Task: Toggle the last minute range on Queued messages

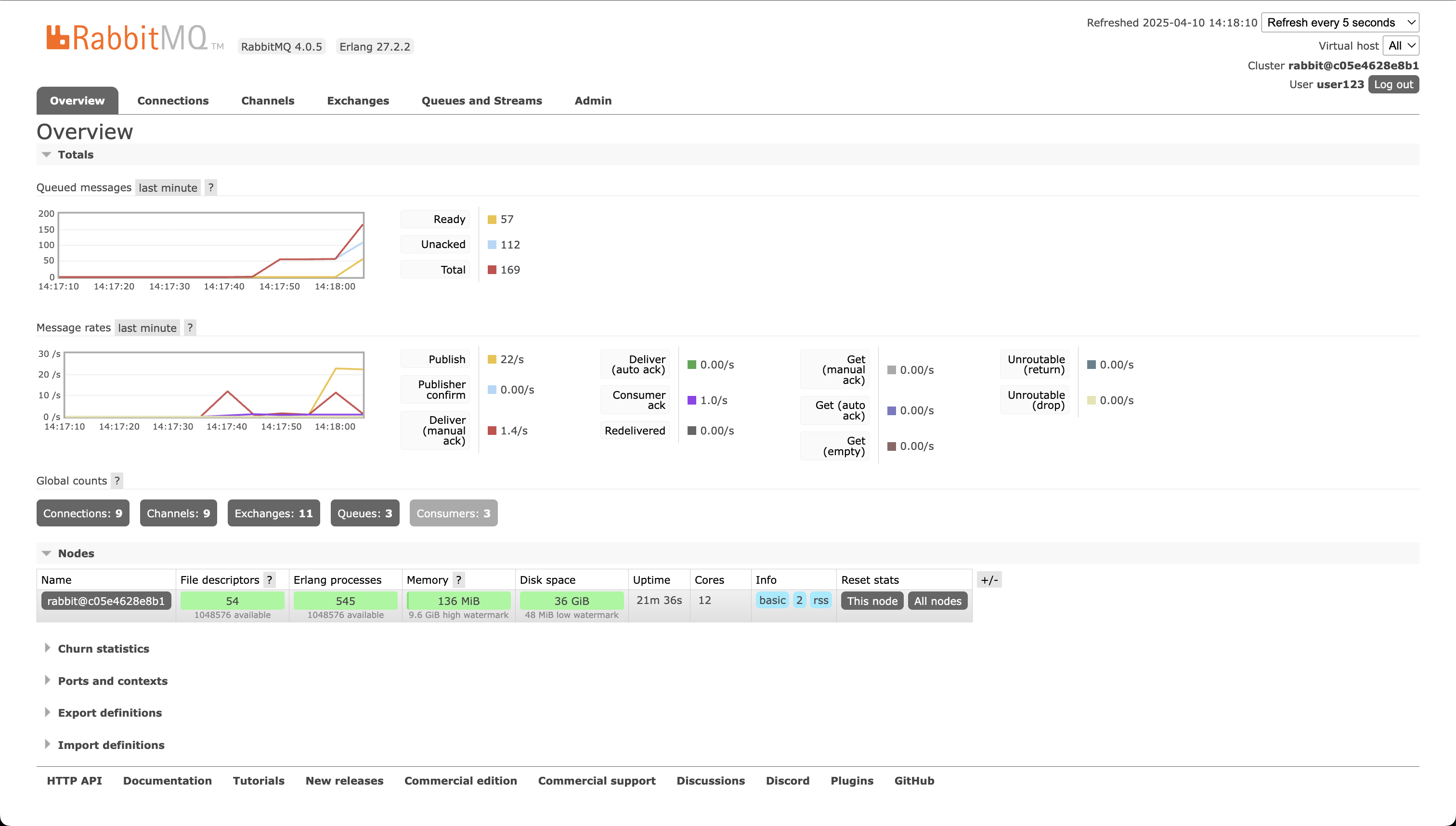Action: [x=167, y=187]
